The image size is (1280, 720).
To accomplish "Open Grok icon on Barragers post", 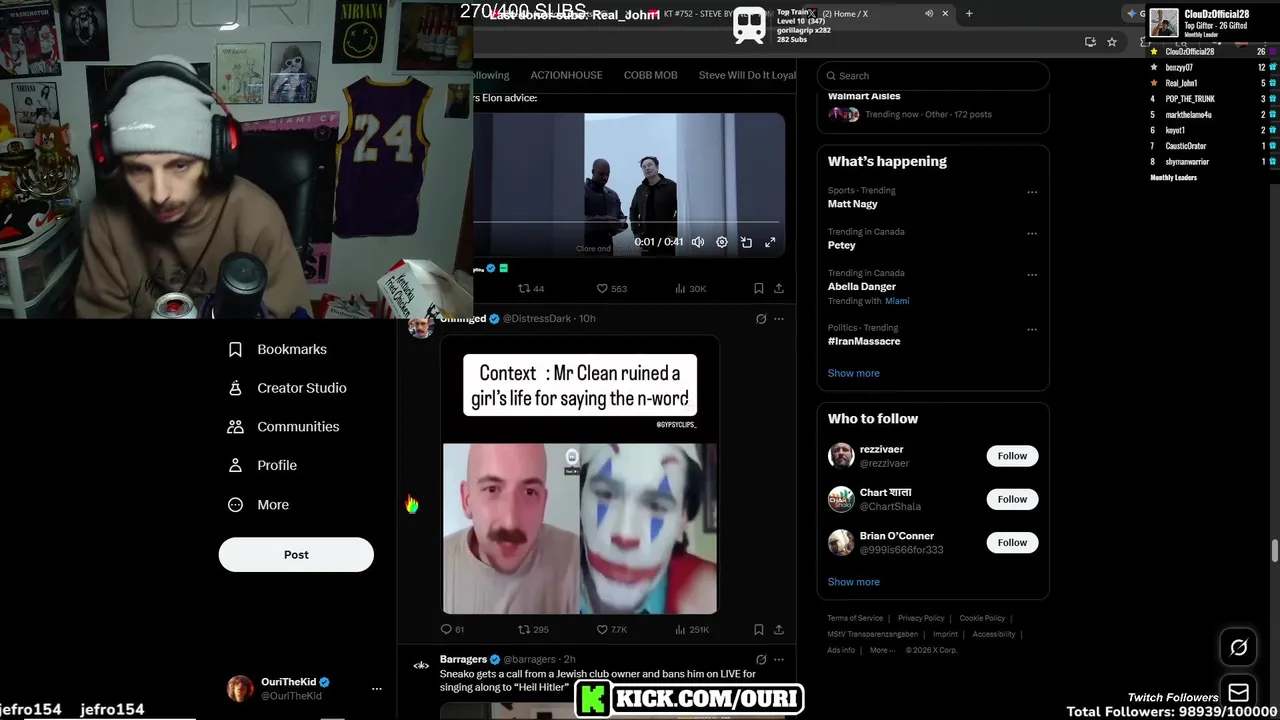I will [x=761, y=660].
